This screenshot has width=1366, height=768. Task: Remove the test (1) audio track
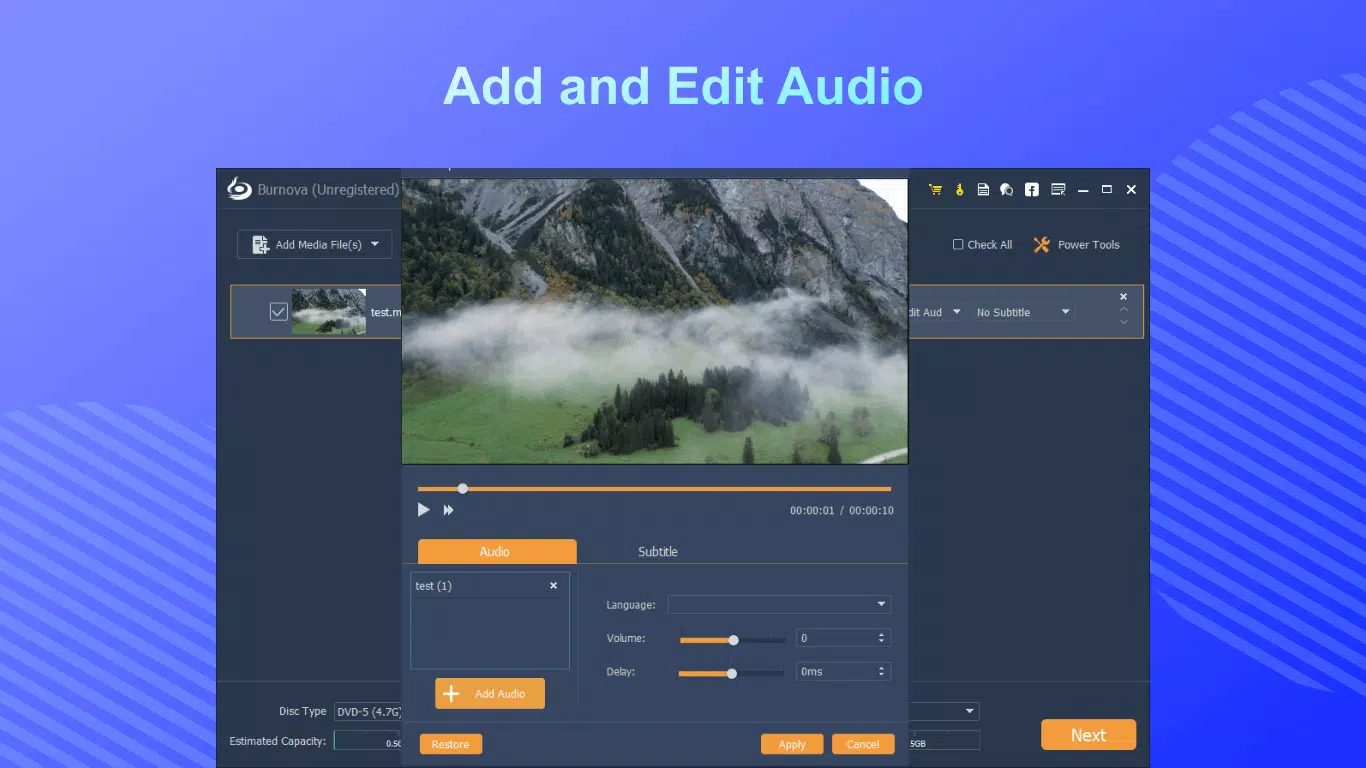[553, 586]
